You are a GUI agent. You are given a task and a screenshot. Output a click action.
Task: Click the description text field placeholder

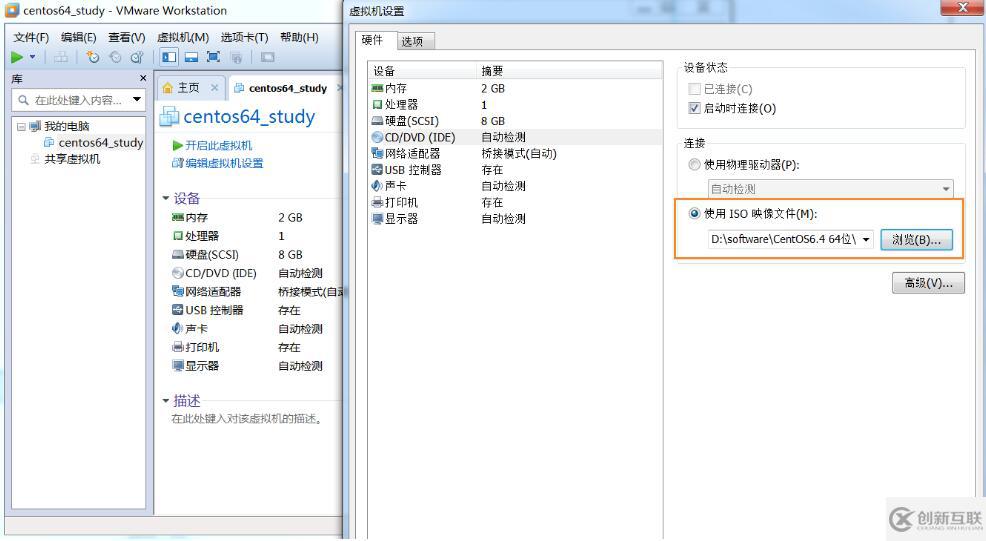[x=248, y=418]
